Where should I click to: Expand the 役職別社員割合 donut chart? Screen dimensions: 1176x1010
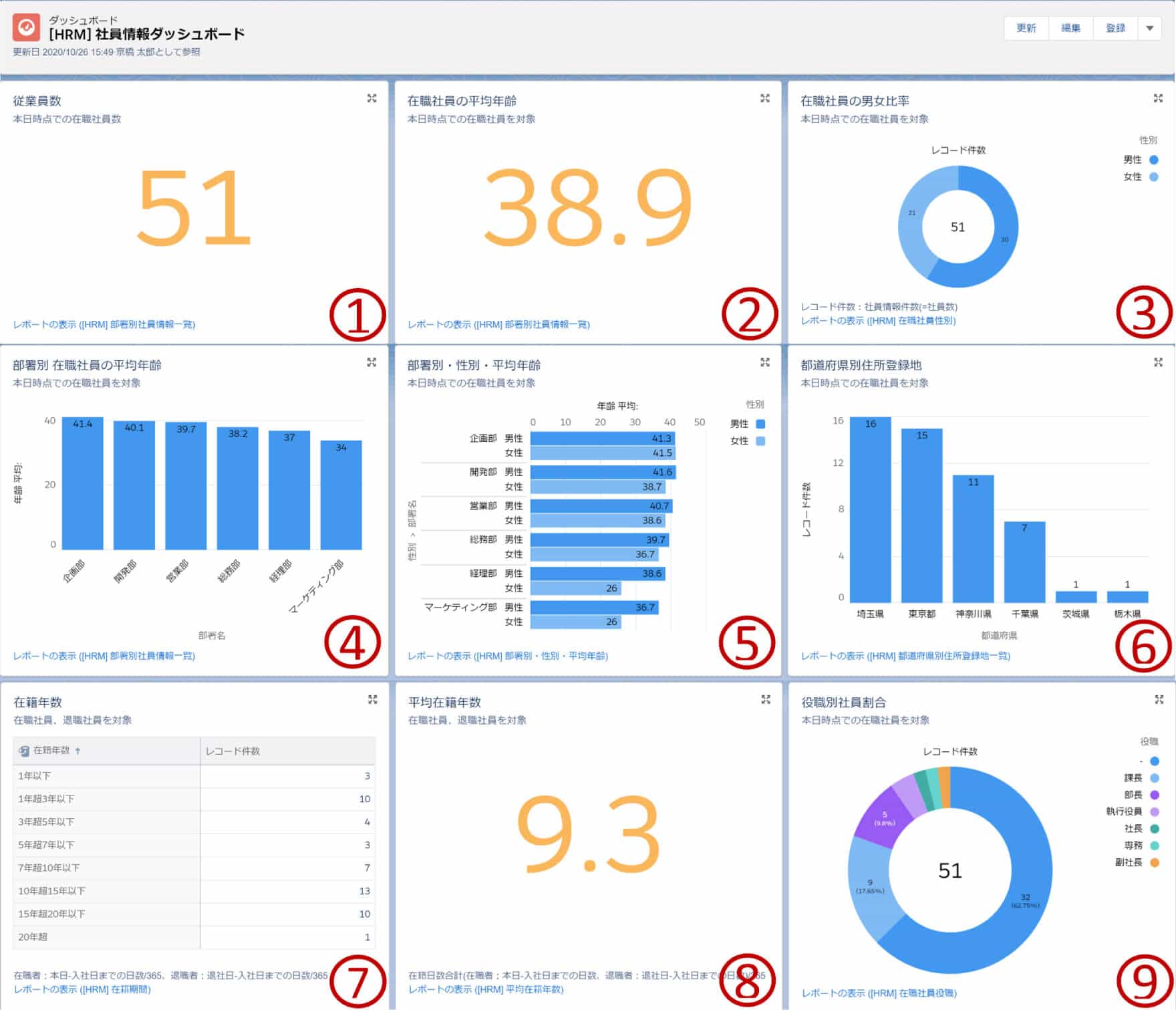(x=1159, y=699)
